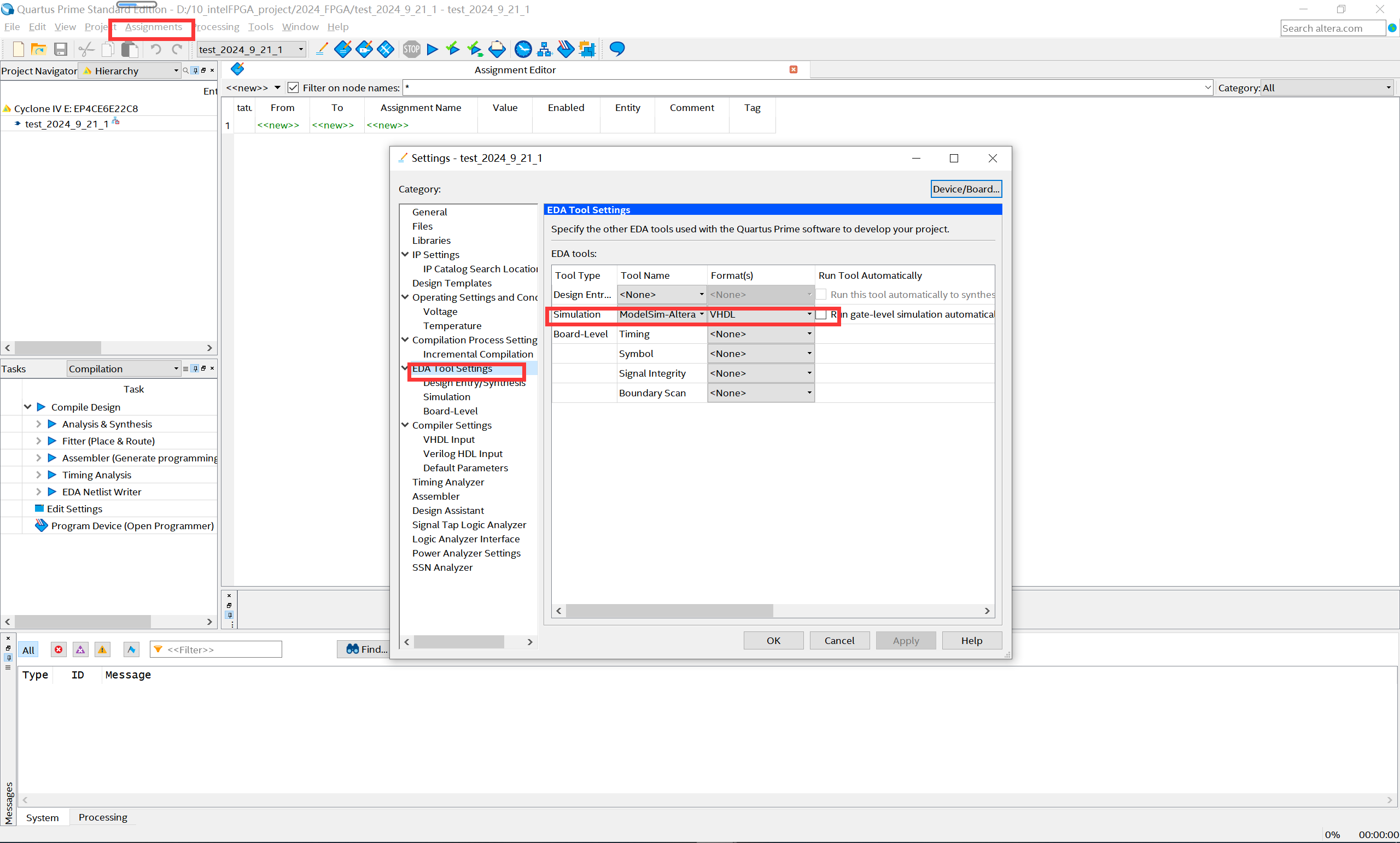Collapse the Compiler Settings tree node
This screenshot has width=1400, height=843.
(x=405, y=425)
